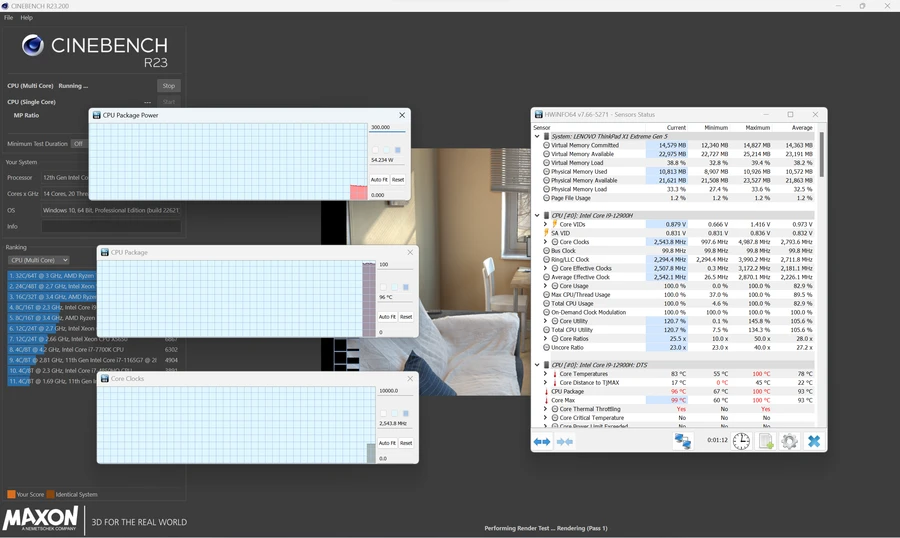Viewport: 900px width, 538px height.
Task: Click the Current column header in HWiNFO
Action: (x=676, y=127)
